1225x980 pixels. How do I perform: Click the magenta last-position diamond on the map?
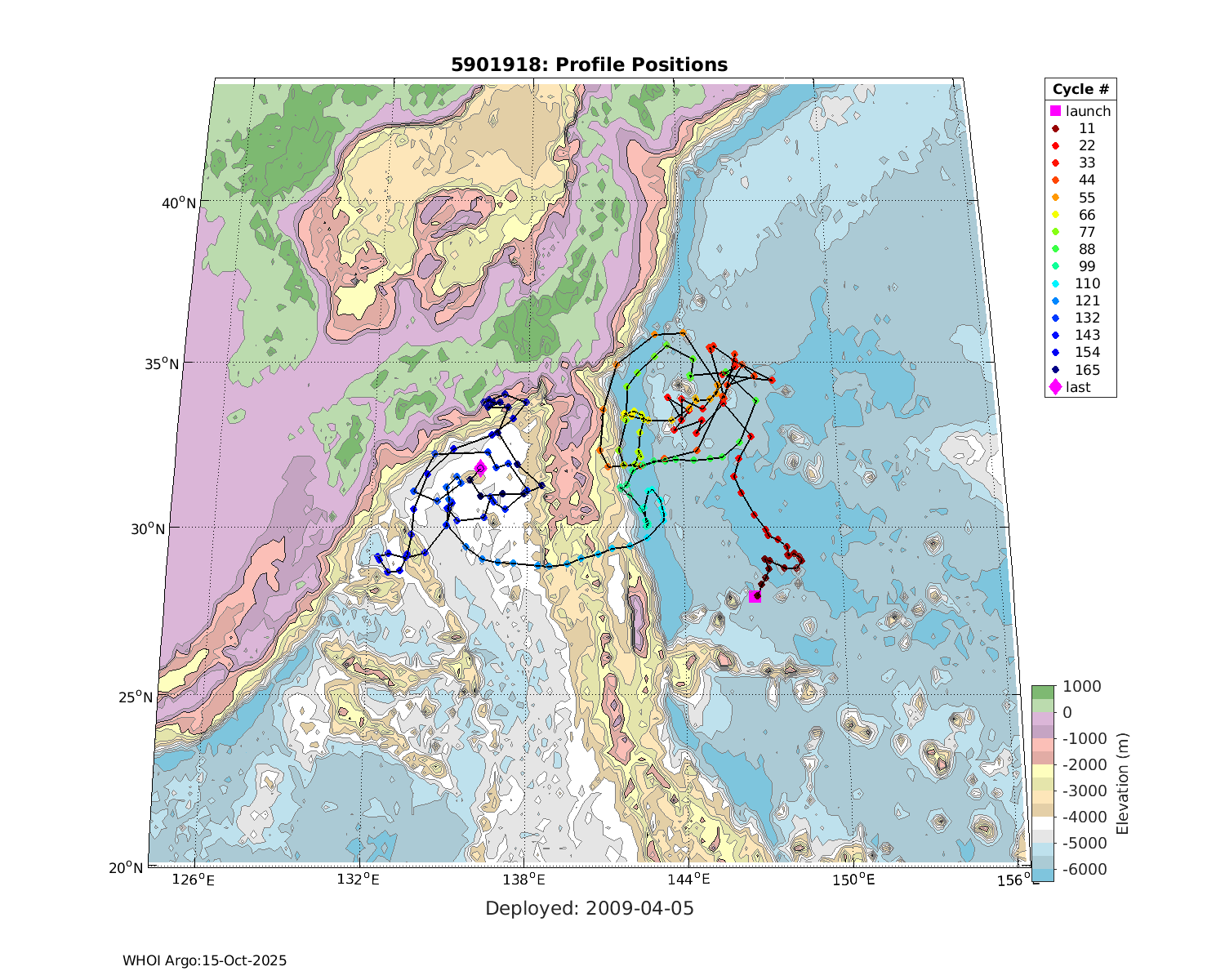click(x=480, y=468)
